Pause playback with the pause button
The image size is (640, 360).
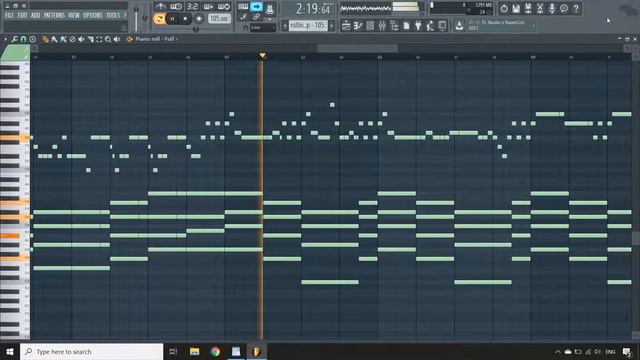tap(172, 19)
